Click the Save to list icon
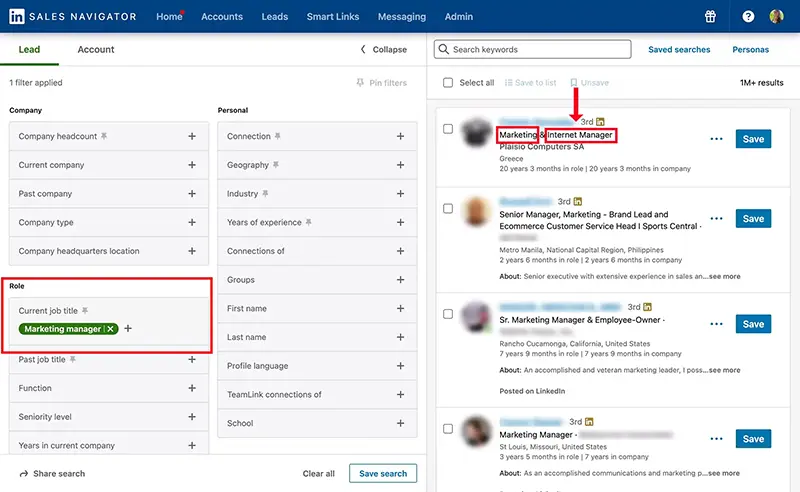The width and height of the screenshot is (800, 492). [x=508, y=83]
